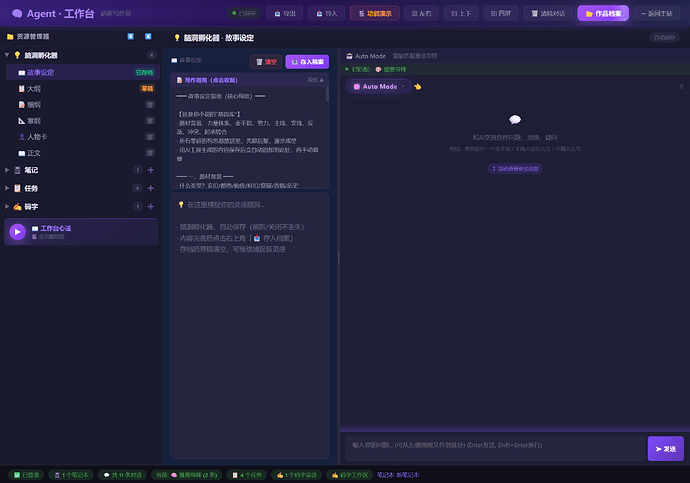Expand the 码字 group

7,206
